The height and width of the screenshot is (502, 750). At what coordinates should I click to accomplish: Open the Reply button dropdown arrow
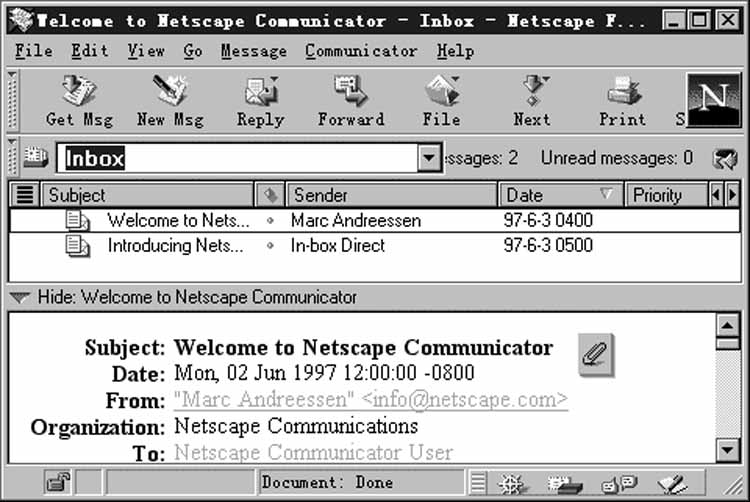[274, 79]
